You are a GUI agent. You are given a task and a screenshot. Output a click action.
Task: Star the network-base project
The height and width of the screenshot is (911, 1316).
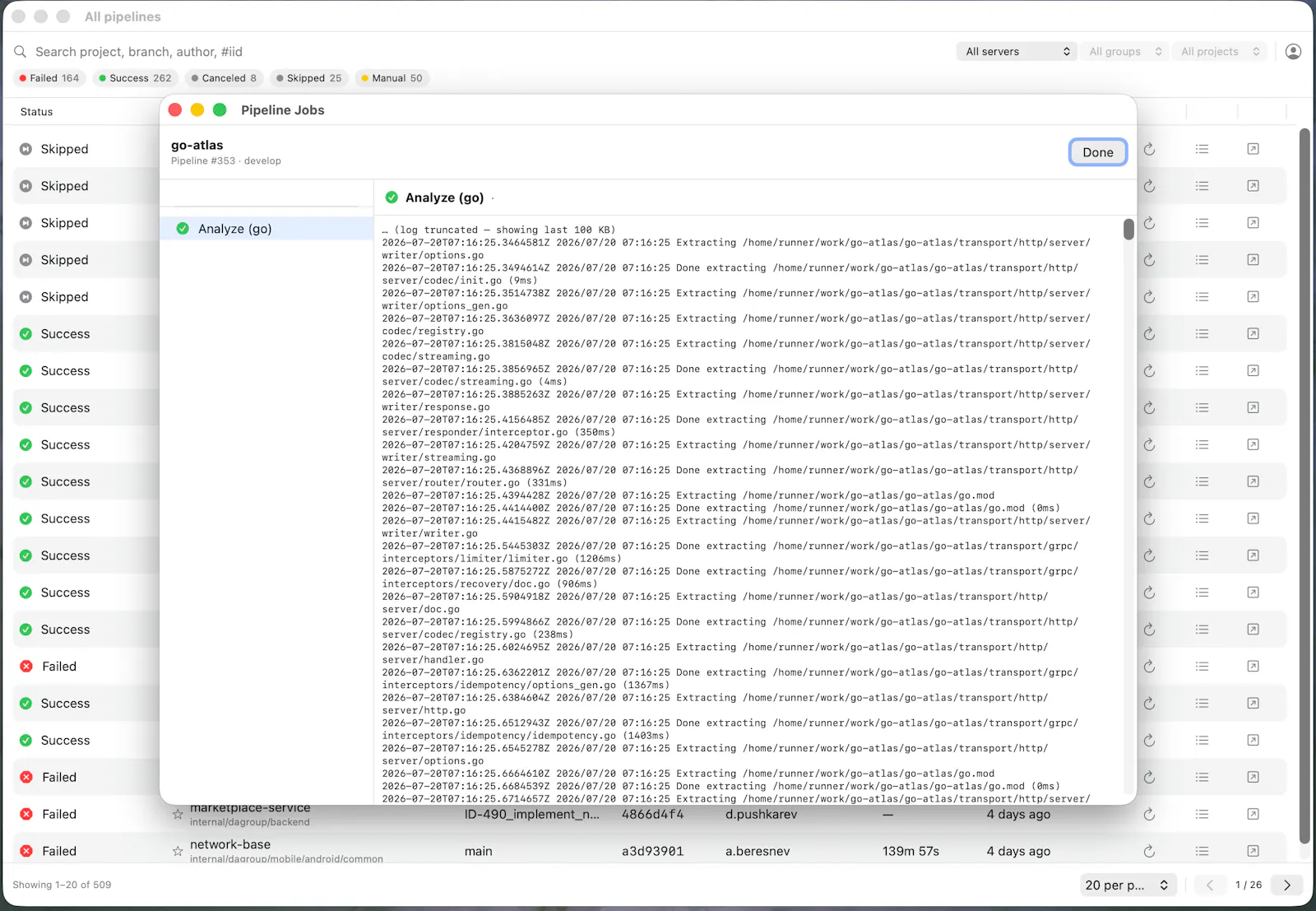pos(178,851)
